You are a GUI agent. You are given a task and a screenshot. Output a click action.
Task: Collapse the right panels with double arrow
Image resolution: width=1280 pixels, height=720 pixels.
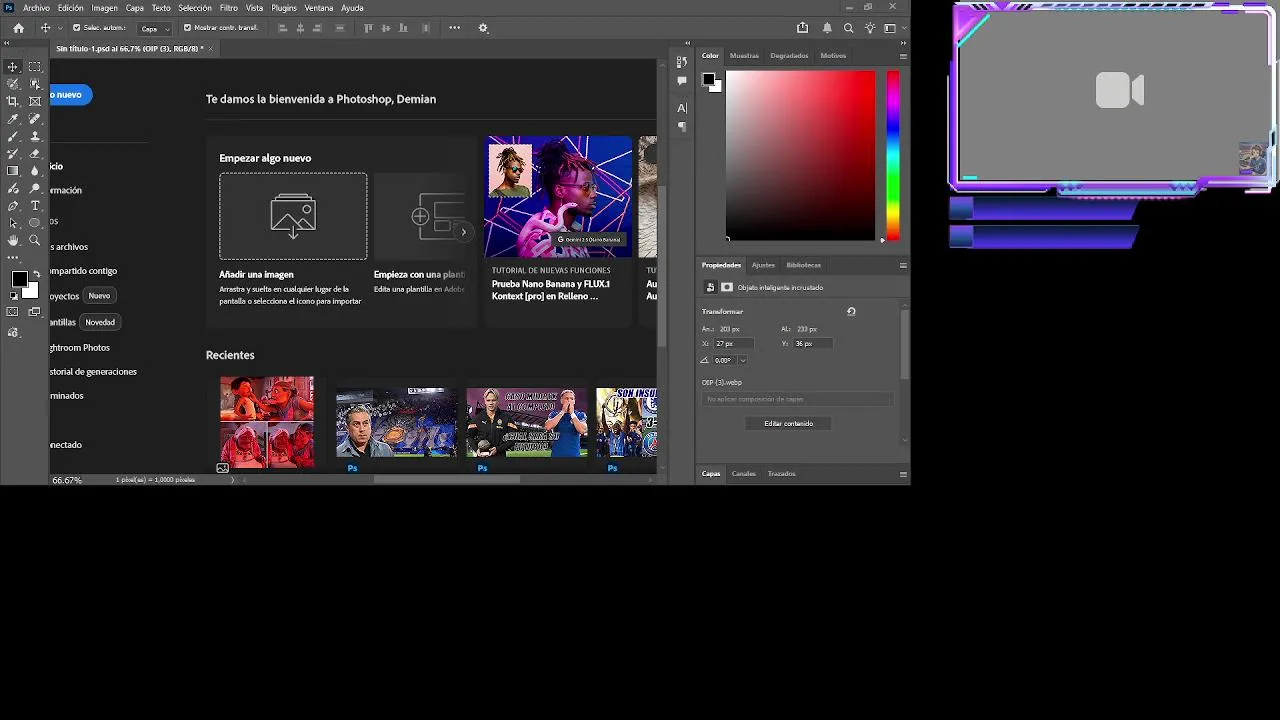903,43
